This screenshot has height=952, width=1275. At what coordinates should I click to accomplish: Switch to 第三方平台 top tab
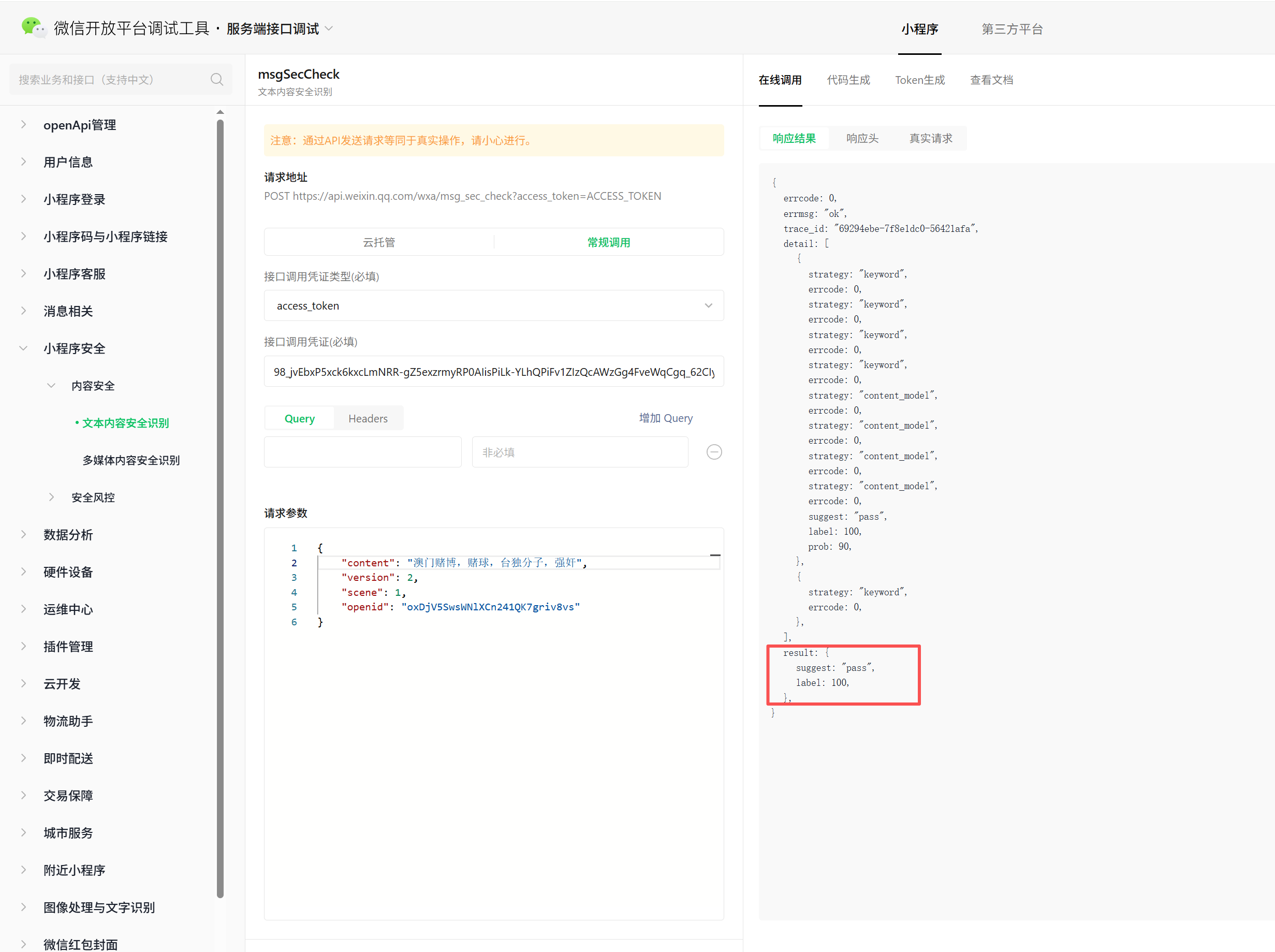tap(1012, 29)
